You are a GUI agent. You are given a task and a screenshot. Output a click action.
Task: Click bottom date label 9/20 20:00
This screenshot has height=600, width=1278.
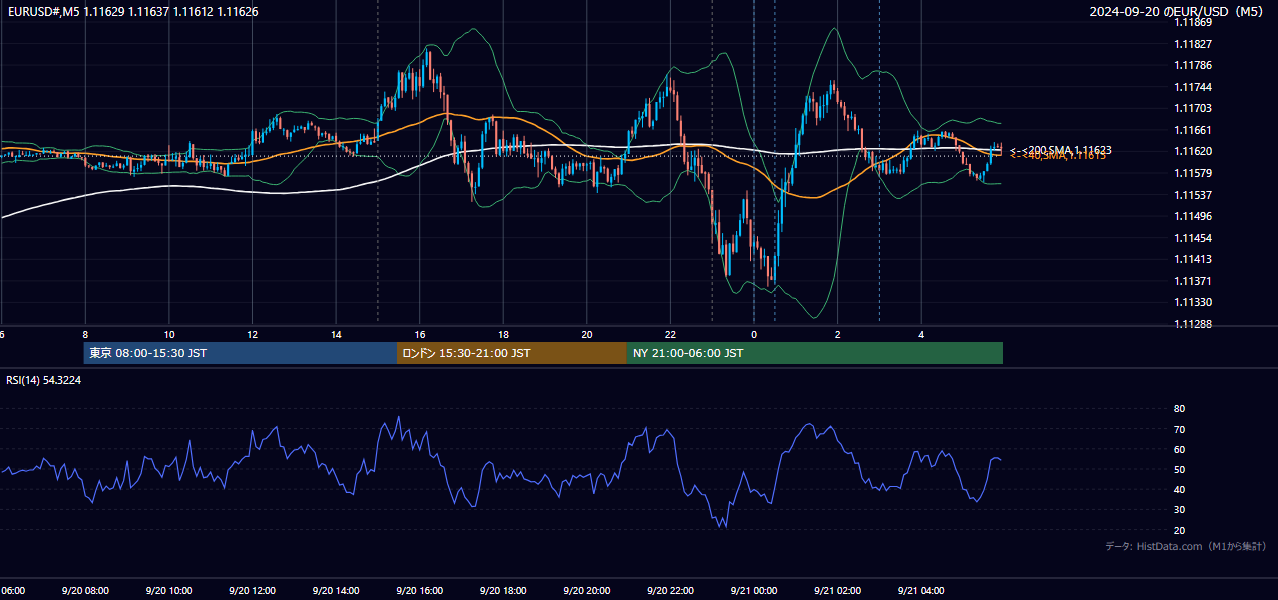pos(587,591)
